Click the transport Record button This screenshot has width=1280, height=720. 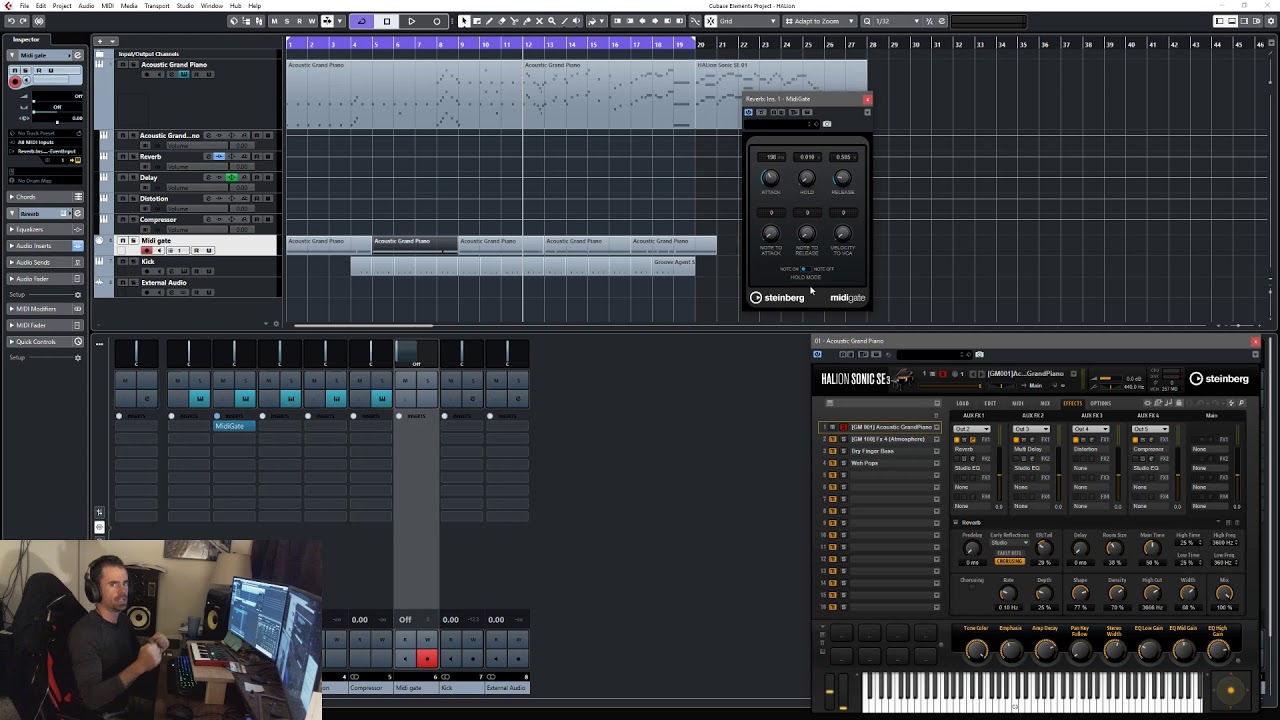tap(436, 21)
